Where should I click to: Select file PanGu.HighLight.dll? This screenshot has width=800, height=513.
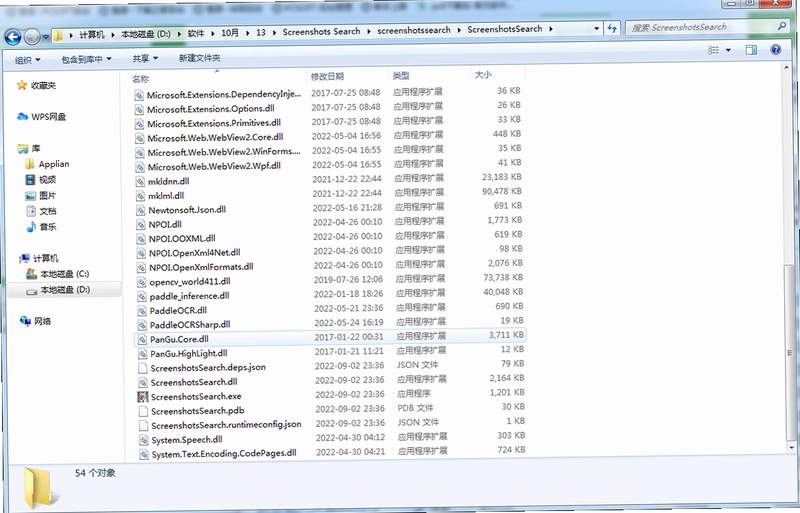189,353
